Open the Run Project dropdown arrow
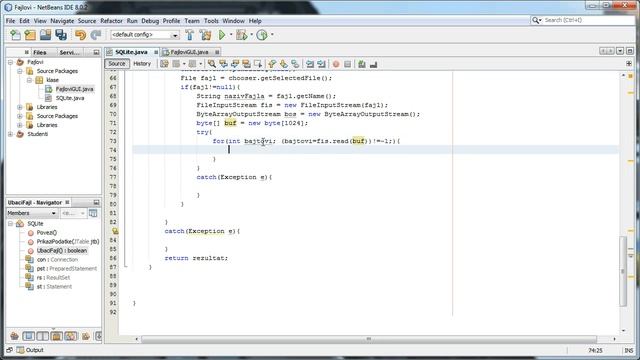 pos(231,35)
